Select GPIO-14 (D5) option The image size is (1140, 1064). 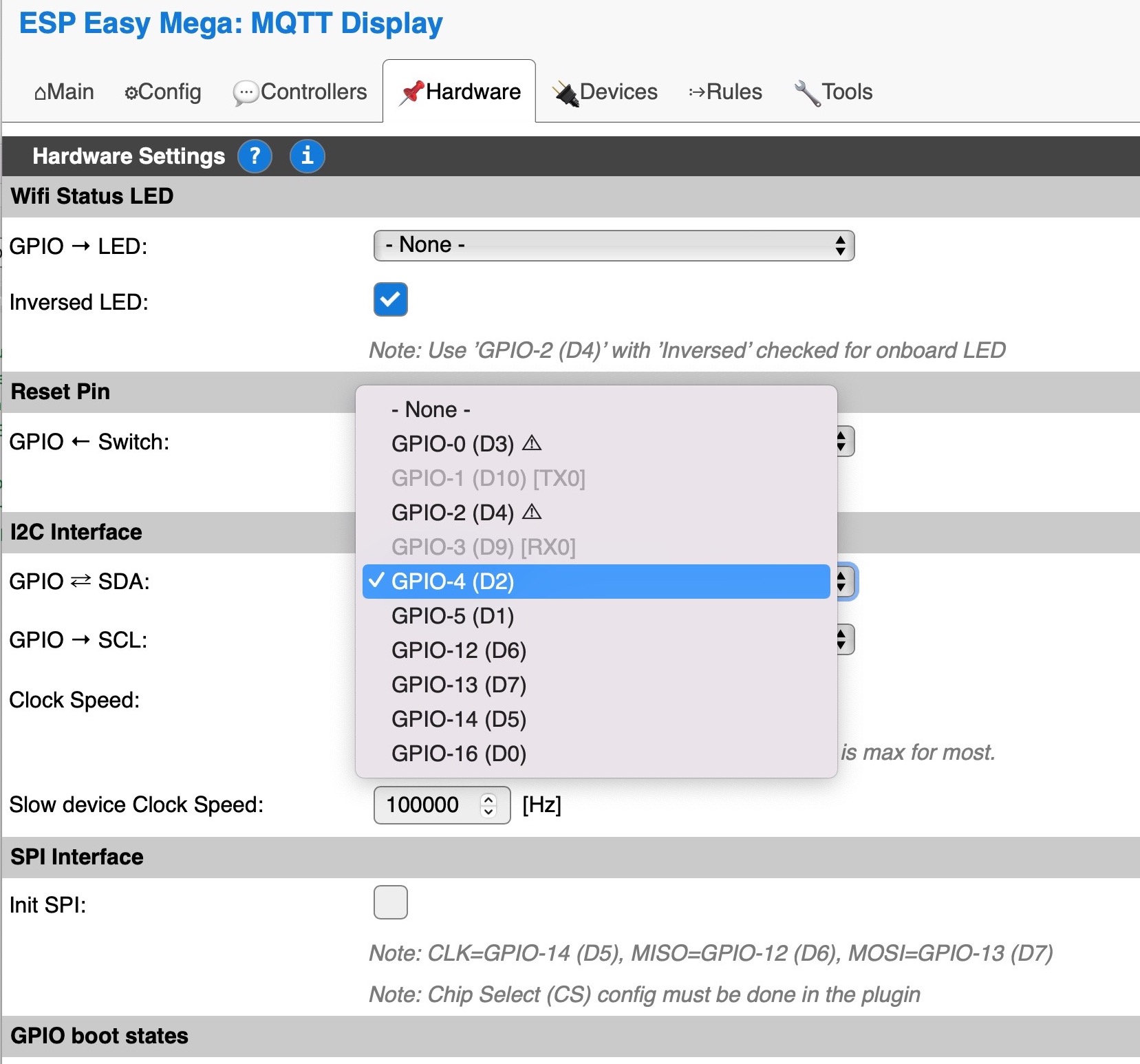pyautogui.click(x=596, y=719)
